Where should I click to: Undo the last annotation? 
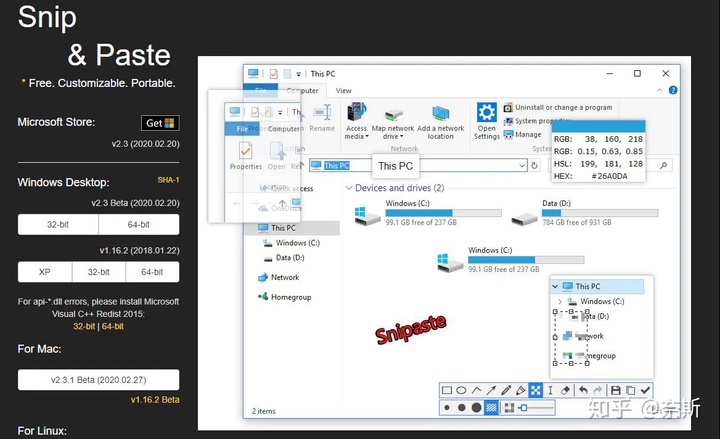point(583,390)
